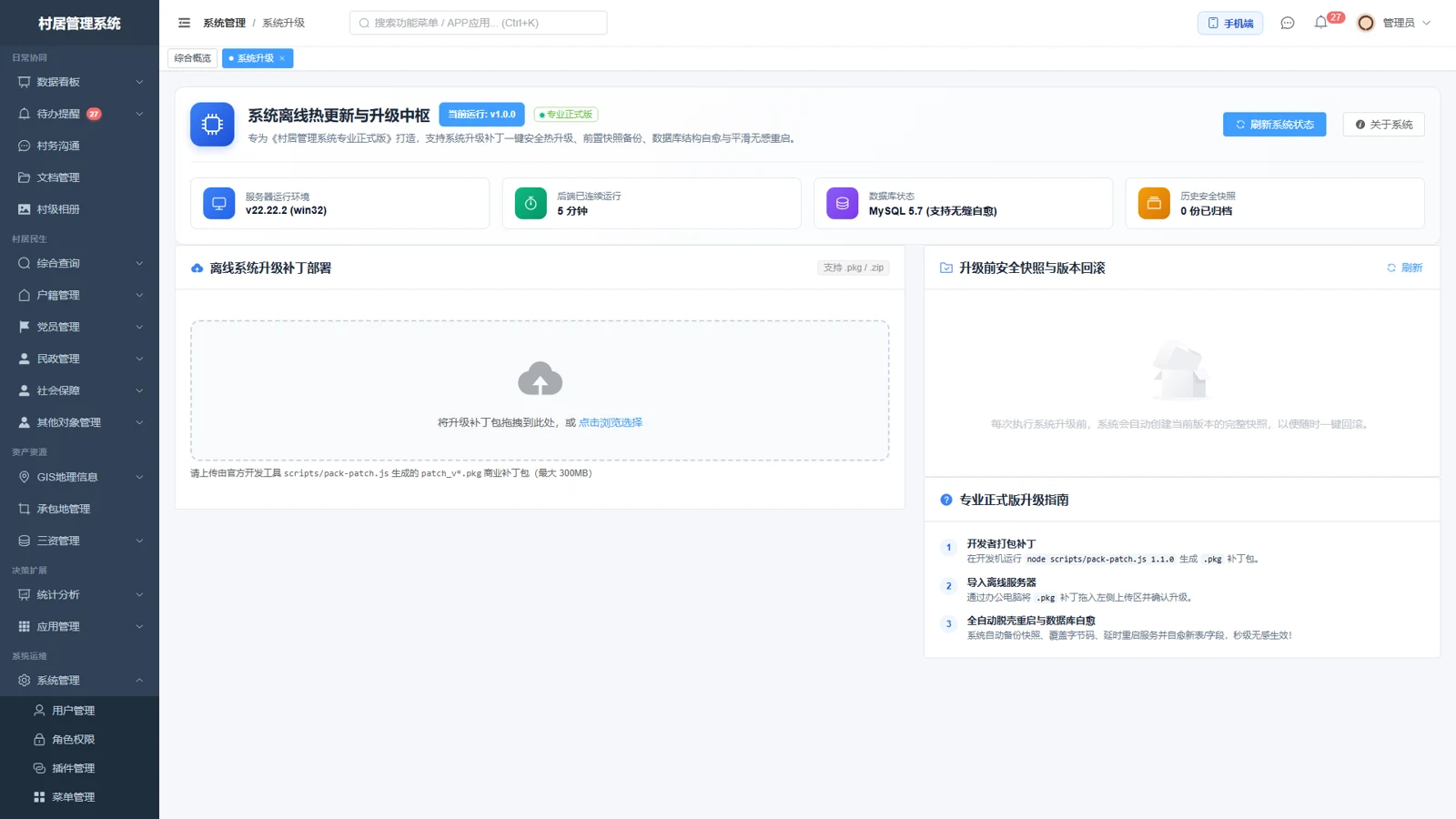
Task: Click the cloud upload icon in dropzone
Action: coord(540,379)
